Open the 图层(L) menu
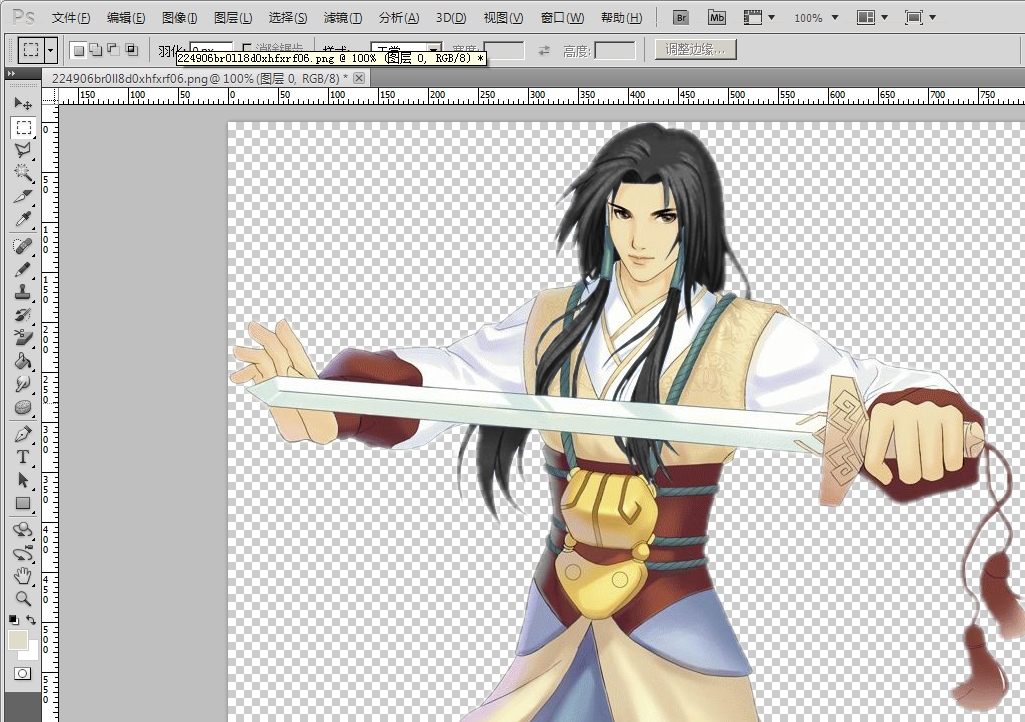Image resolution: width=1025 pixels, height=722 pixels. (x=233, y=18)
